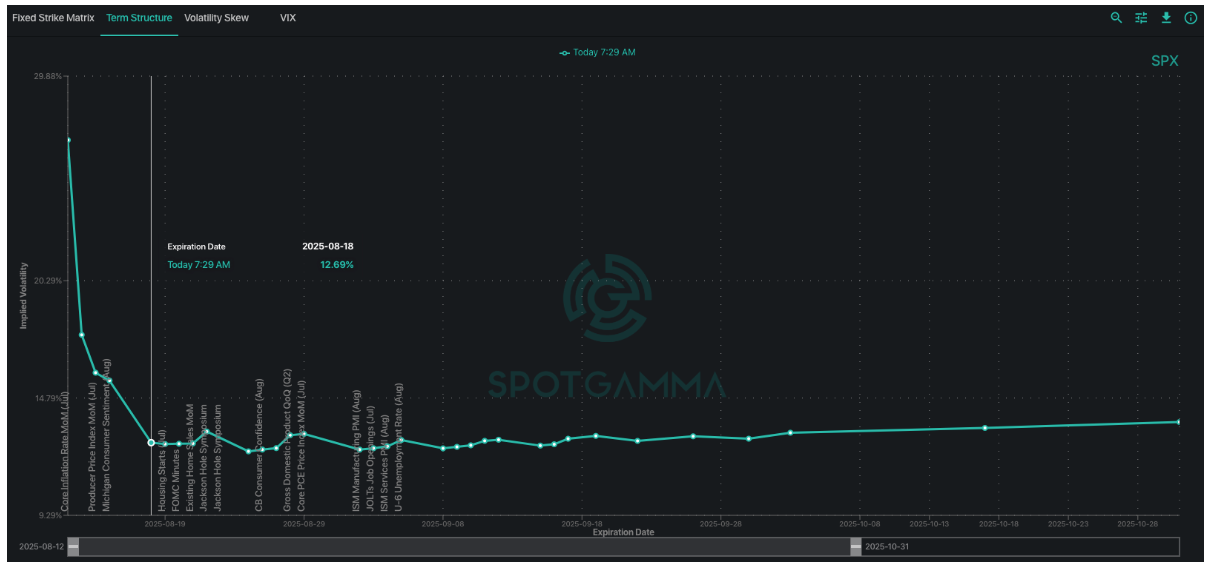This screenshot has width=1209, height=564.
Task: Click the 29.88% y-axis label
Action: coord(47,76)
